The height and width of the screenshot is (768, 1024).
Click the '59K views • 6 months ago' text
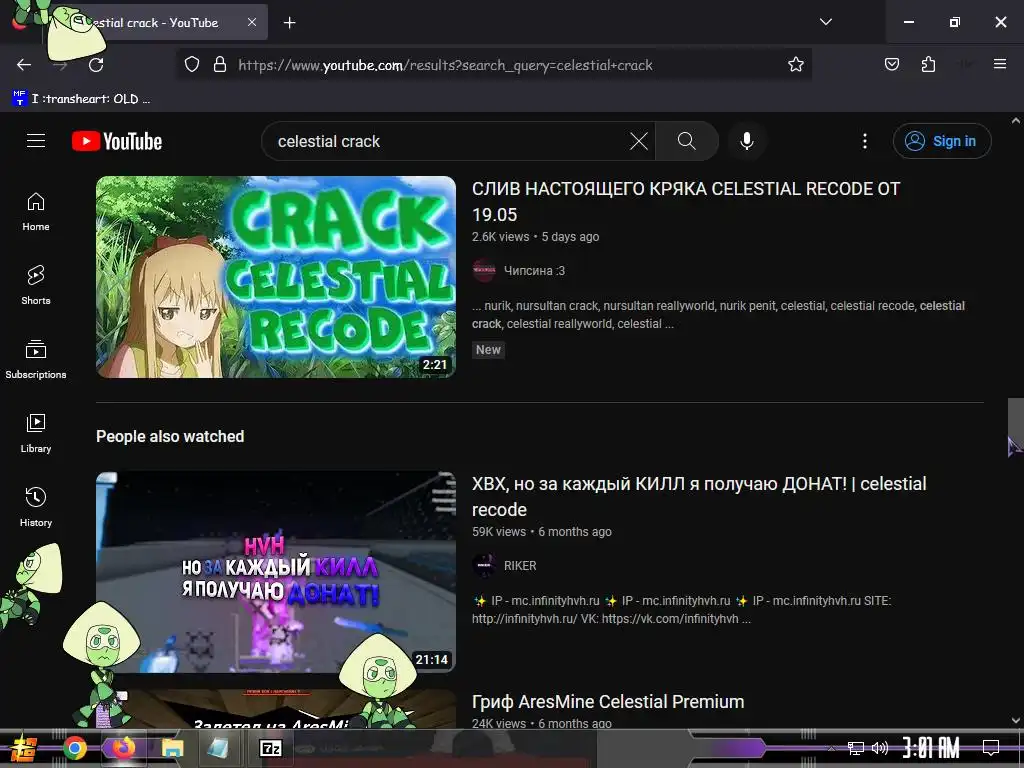541,532
